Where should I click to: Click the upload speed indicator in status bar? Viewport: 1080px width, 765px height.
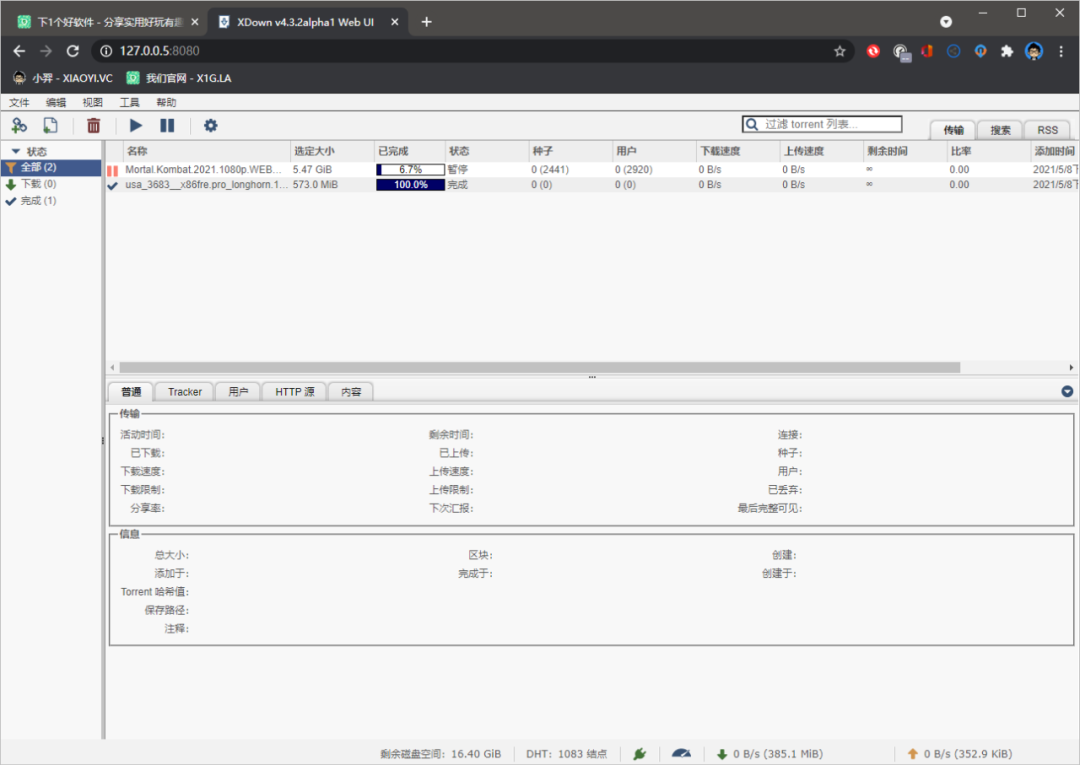[x=957, y=753]
